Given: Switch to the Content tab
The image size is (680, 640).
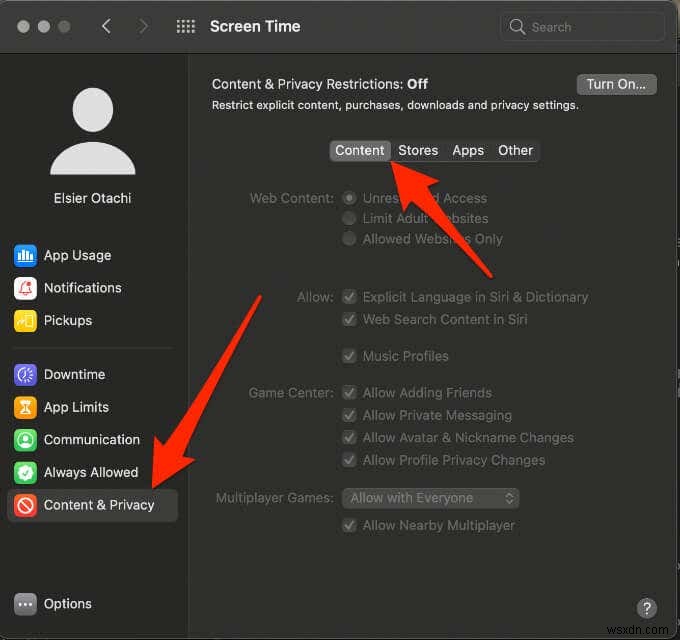Looking at the screenshot, I should click(360, 150).
